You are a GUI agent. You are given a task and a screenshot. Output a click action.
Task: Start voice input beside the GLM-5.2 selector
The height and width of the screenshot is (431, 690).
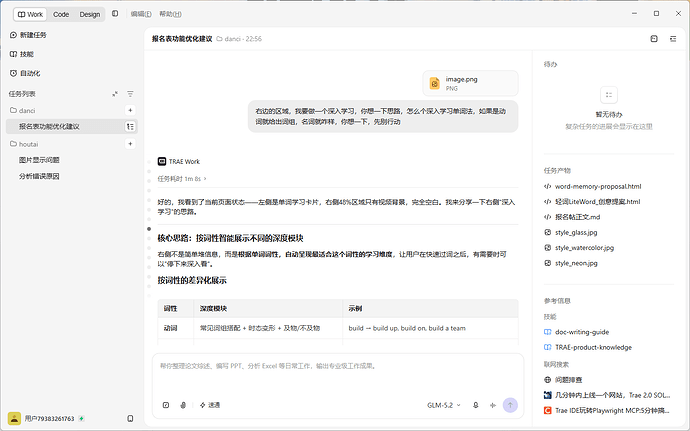pyautogui.click(x=476, y=405)
